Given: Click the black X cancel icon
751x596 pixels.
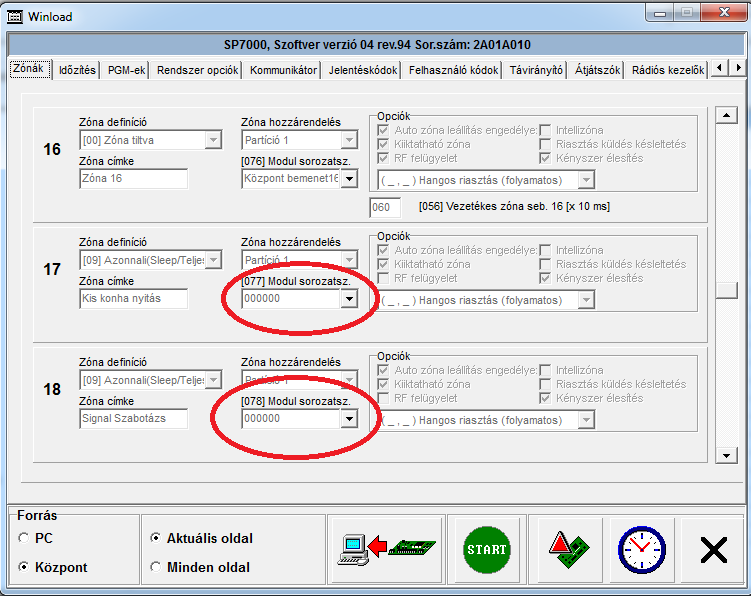Looking at the screenshot, I should coord(714,550).
